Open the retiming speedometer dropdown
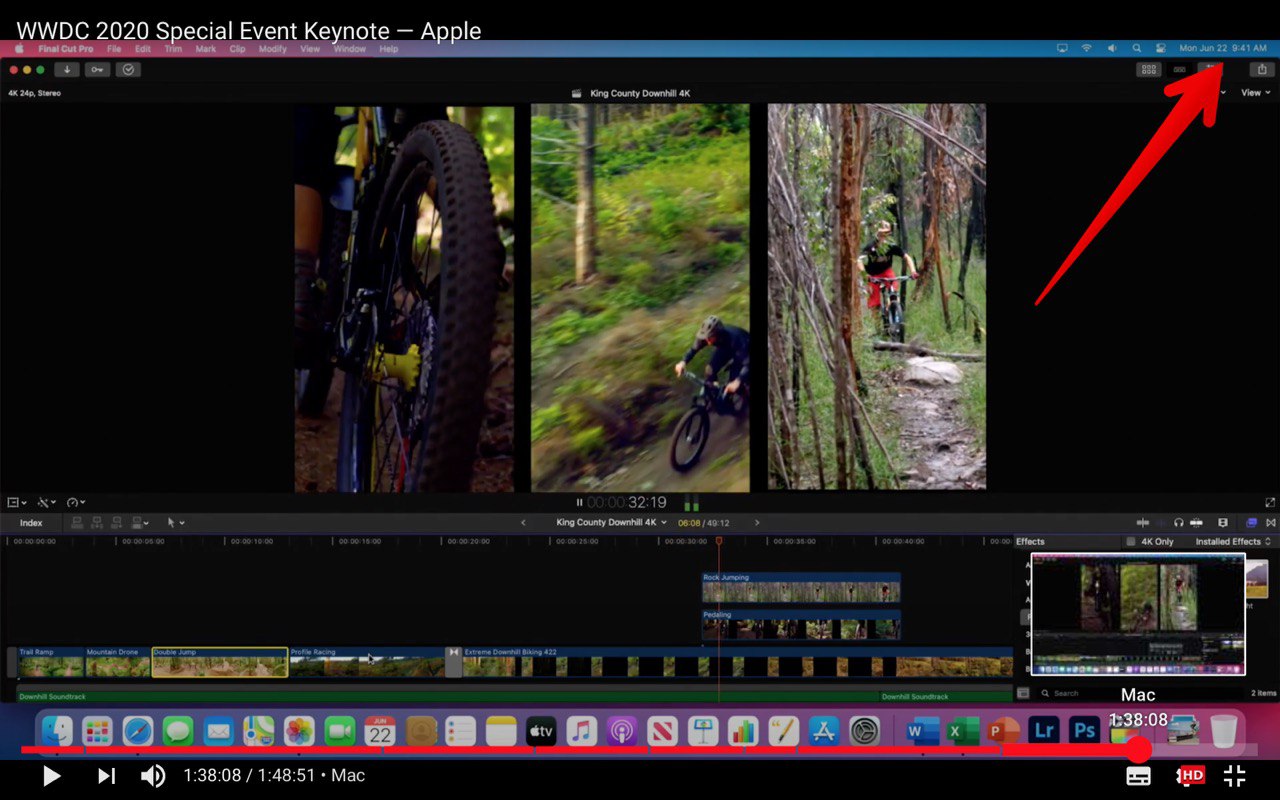 (76, 502)
